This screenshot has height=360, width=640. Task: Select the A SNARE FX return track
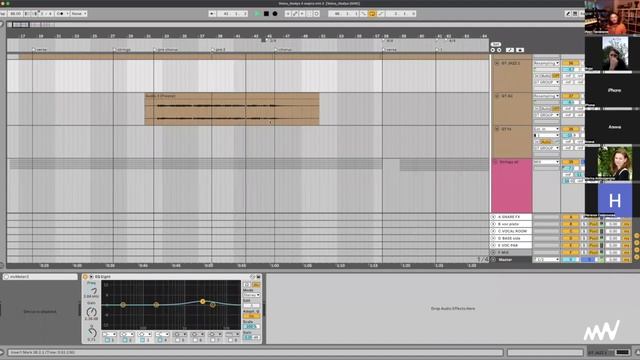pyautogui.click(x=512, y=217)
